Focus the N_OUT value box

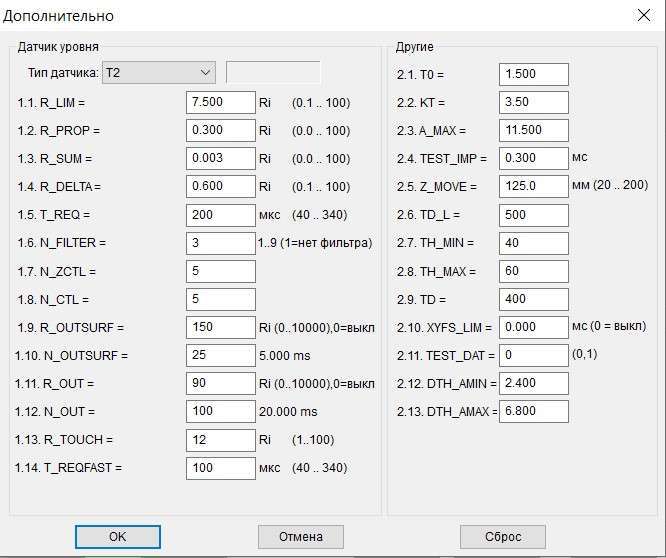tap(220, 412)
